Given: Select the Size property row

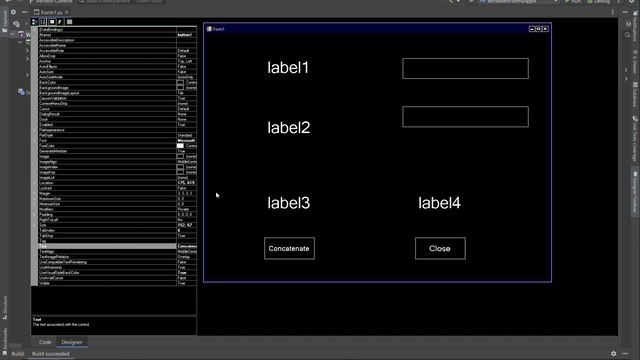Looking at the screenshot, I should tap(117, 225).
